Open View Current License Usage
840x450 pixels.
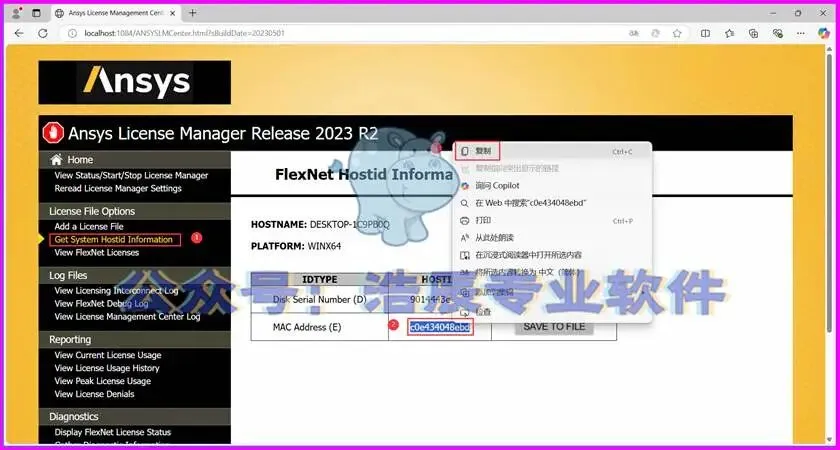click(108, 355)
